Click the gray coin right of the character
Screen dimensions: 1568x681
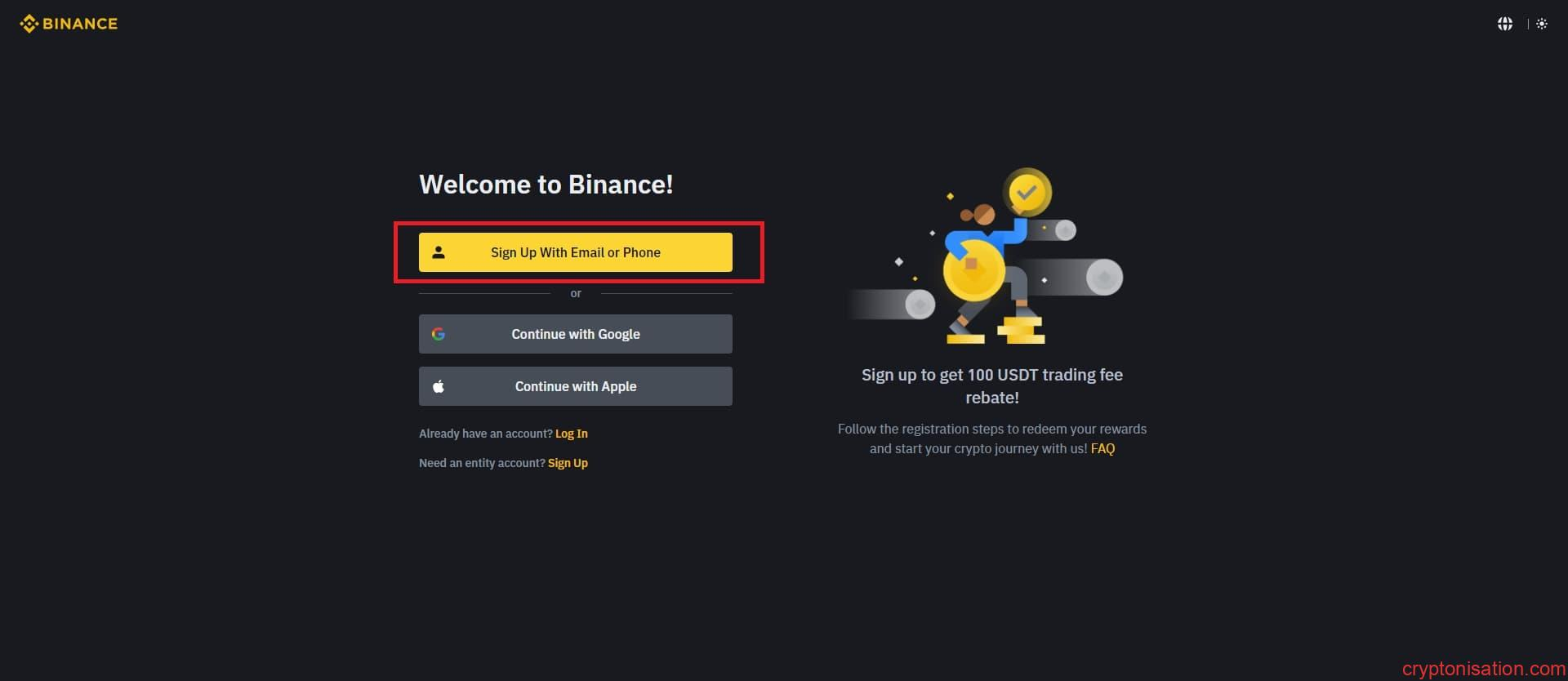[1104, 278]
